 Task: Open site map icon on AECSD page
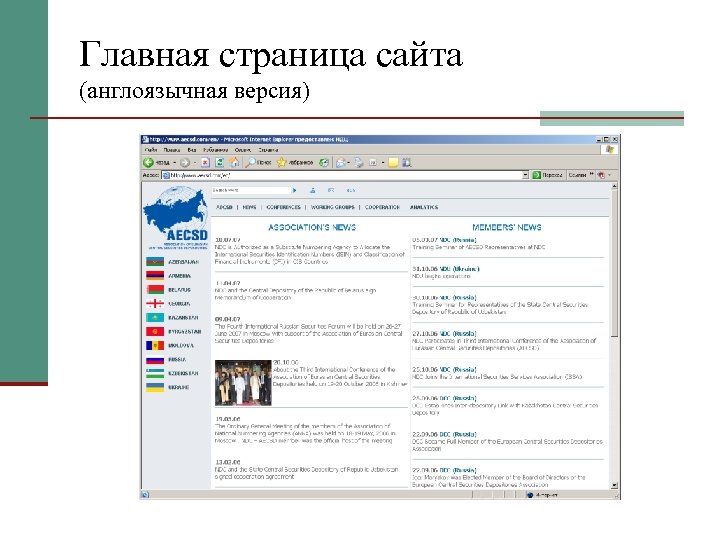tap(313, 190)
